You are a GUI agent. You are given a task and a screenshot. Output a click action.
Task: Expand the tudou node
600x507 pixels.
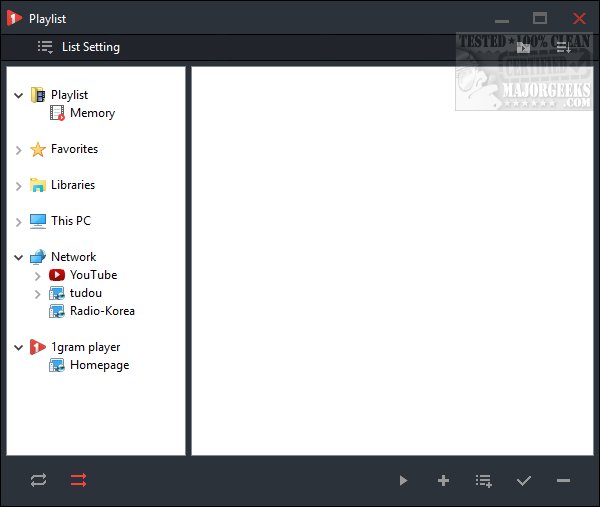37,294
